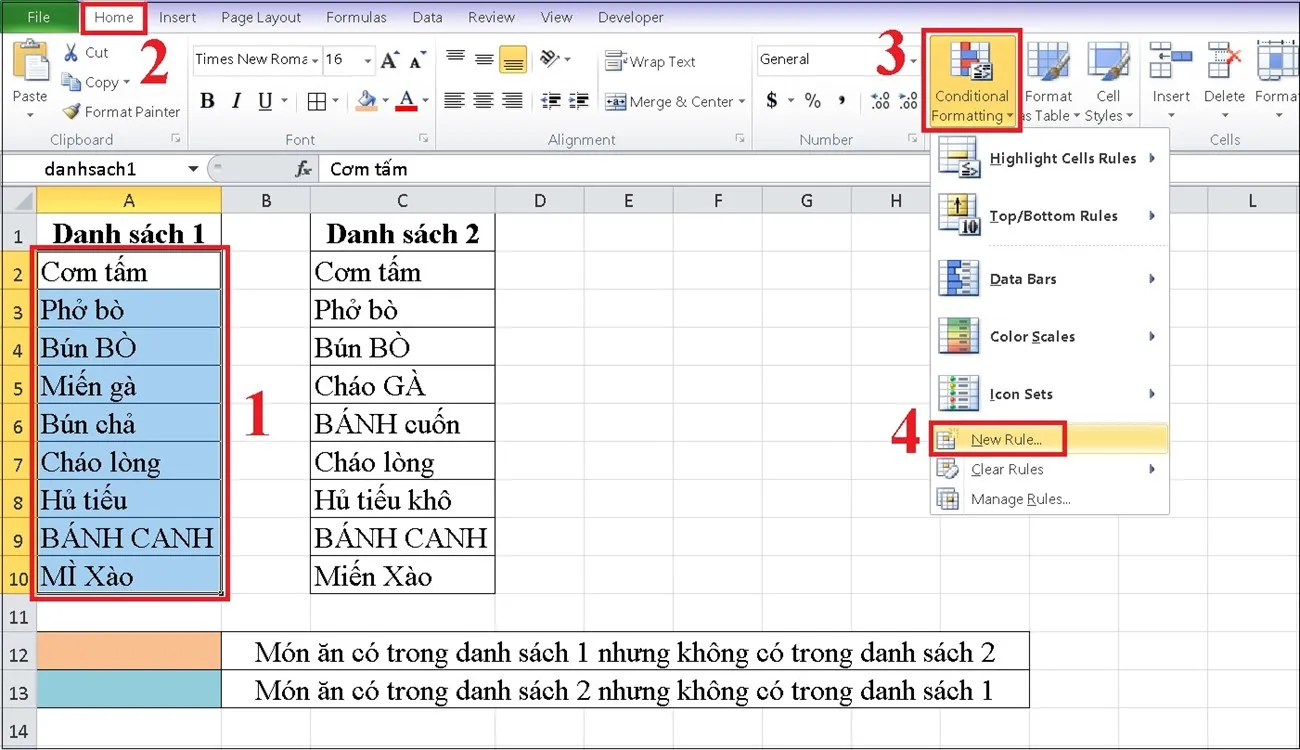
Task: Click Increase Indent icon
Action: click(x=578, y=101)
